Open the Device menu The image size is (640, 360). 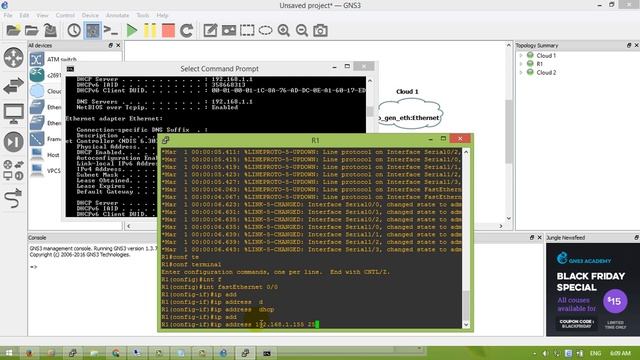(x=90, y=15)
